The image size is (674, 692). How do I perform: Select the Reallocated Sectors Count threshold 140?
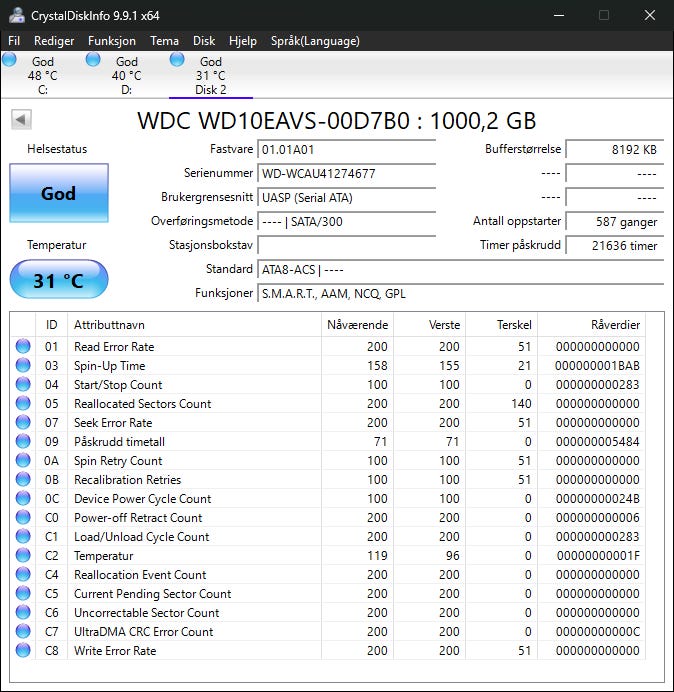click(521, 404)
